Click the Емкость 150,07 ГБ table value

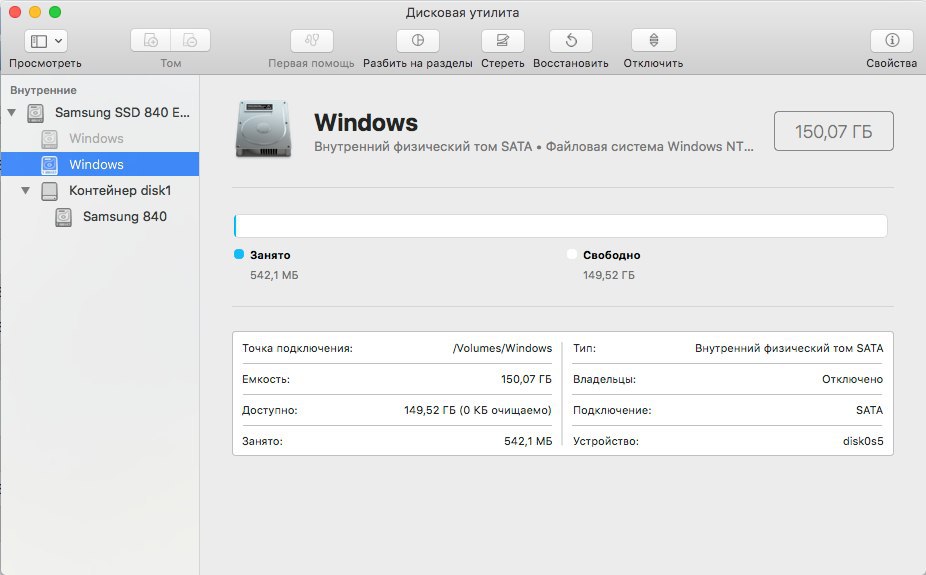[x=526, y=379]
